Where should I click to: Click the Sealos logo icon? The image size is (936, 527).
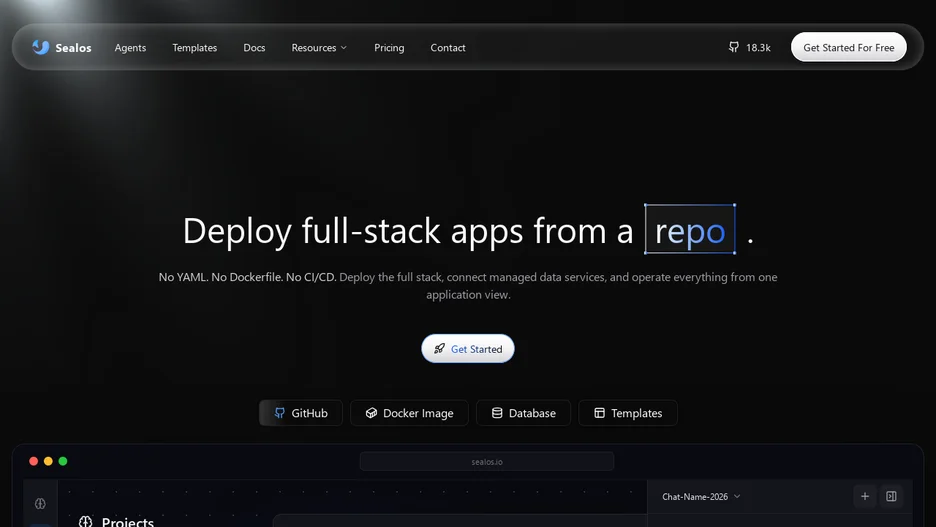click(x=41, y=47)
